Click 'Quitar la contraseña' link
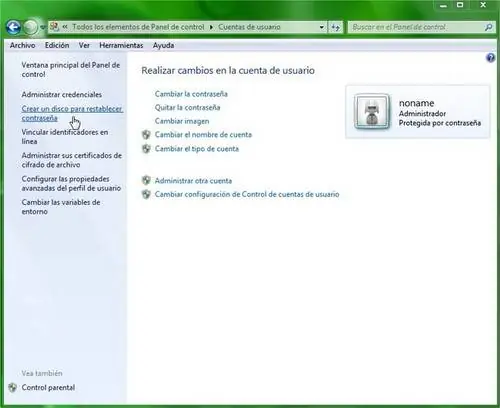This screenshot has width=500, height=408. coord(187,107)
